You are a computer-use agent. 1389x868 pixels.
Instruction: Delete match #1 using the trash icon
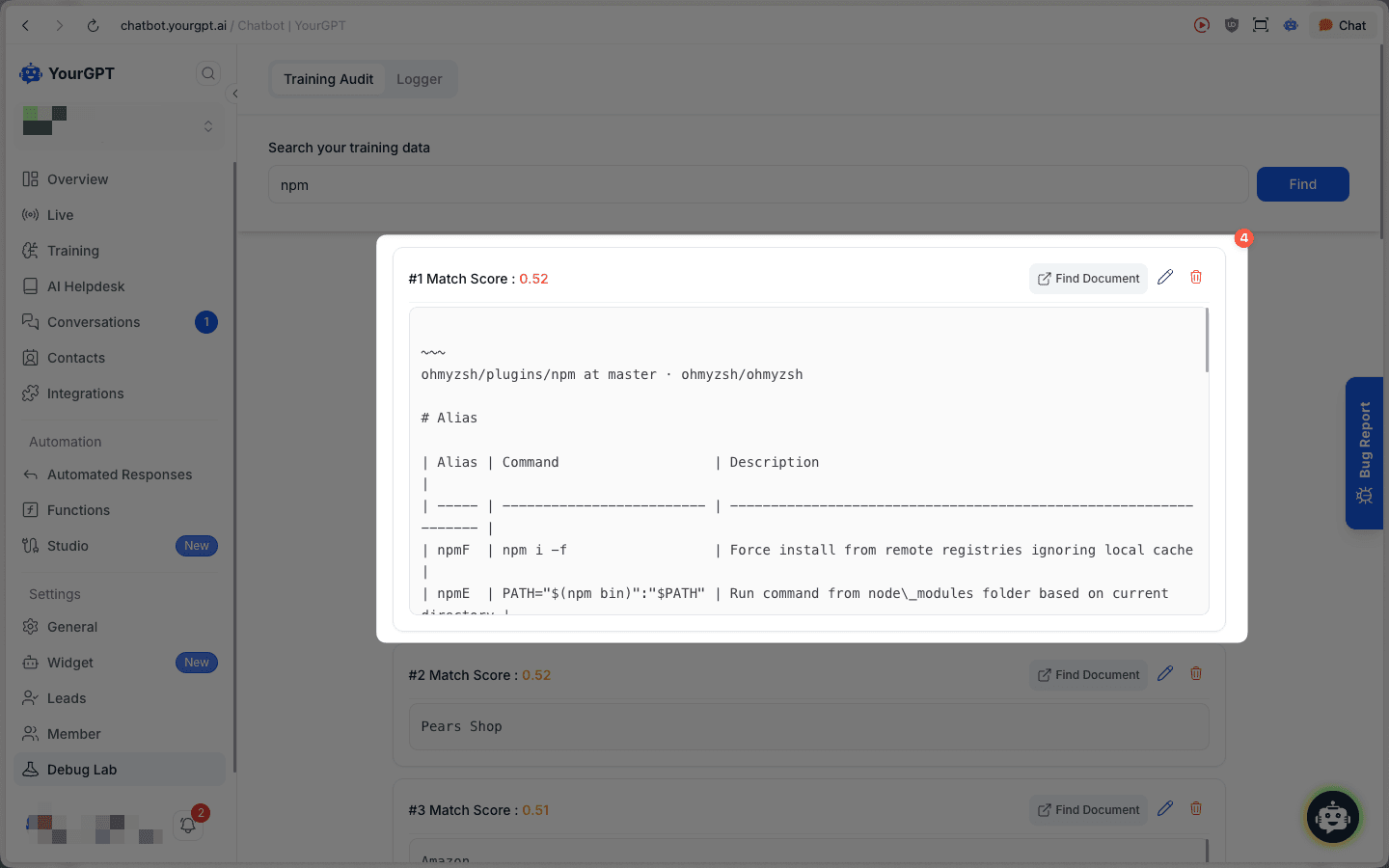pyautogui.click(x=1196, y=278)
